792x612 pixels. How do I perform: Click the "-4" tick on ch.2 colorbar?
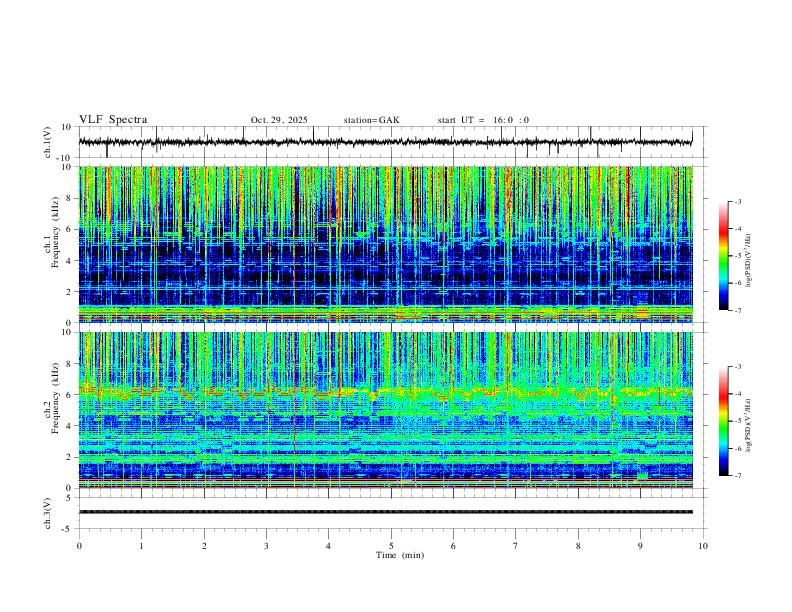[737, 394]
